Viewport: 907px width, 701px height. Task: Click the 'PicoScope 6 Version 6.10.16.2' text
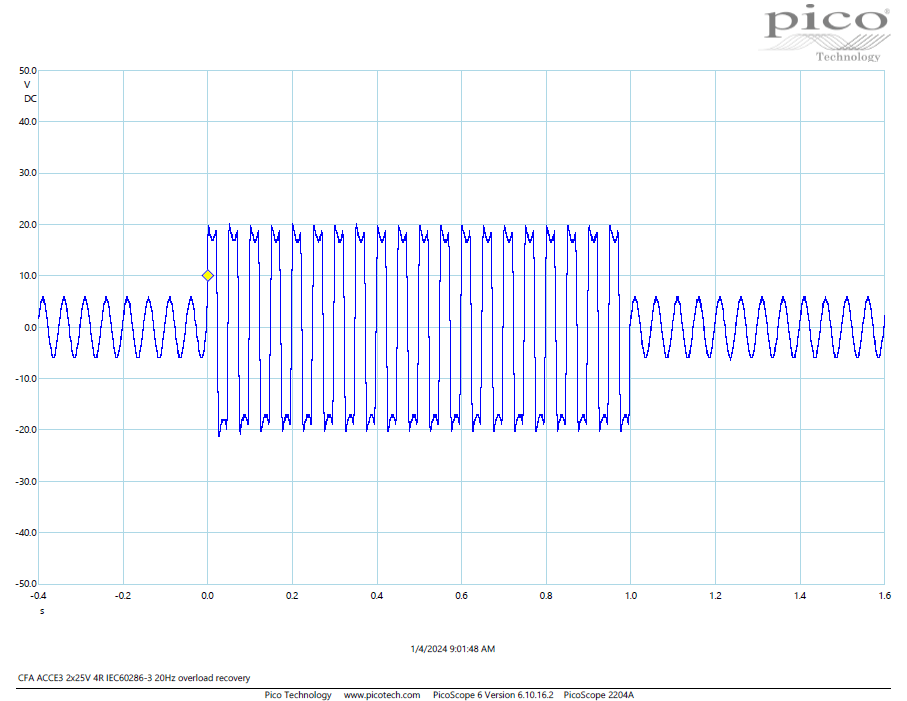(493, 695)
